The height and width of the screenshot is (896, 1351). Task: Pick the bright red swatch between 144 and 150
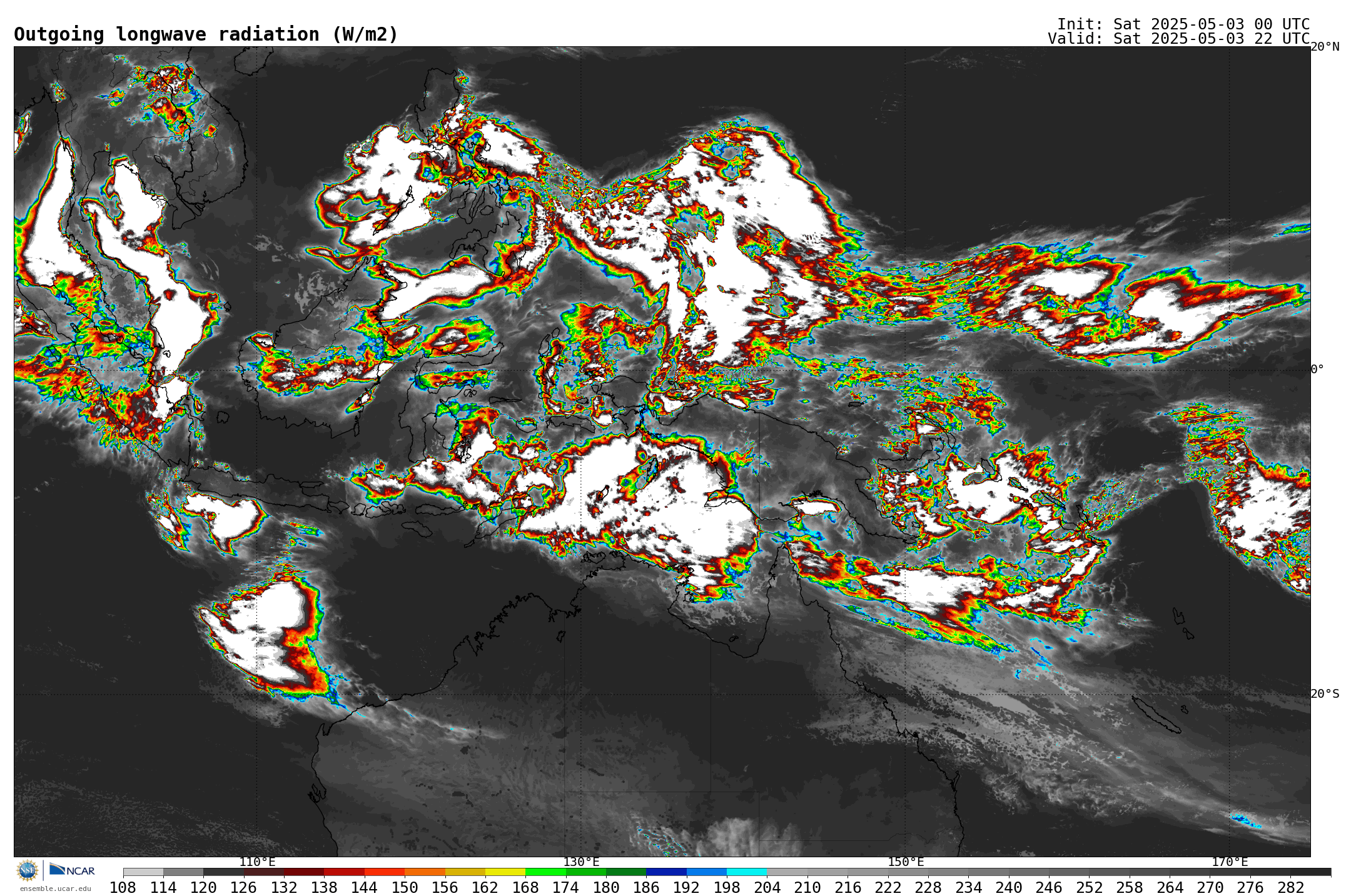[385, 872]
